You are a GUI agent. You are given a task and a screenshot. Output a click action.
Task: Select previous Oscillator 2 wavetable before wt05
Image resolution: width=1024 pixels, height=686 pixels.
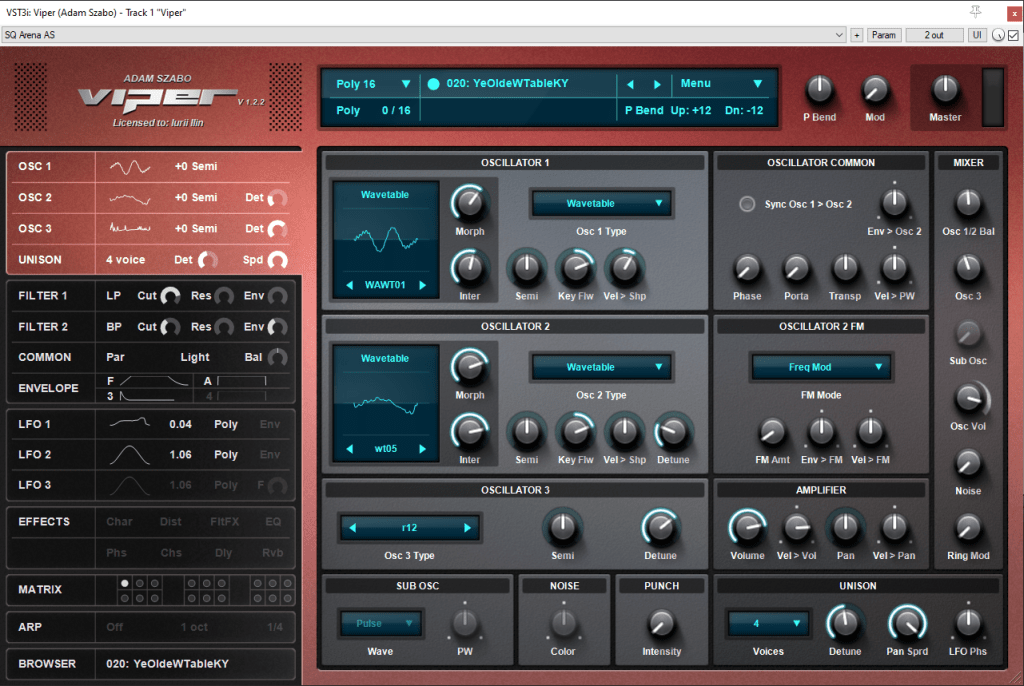click(349, 449)
